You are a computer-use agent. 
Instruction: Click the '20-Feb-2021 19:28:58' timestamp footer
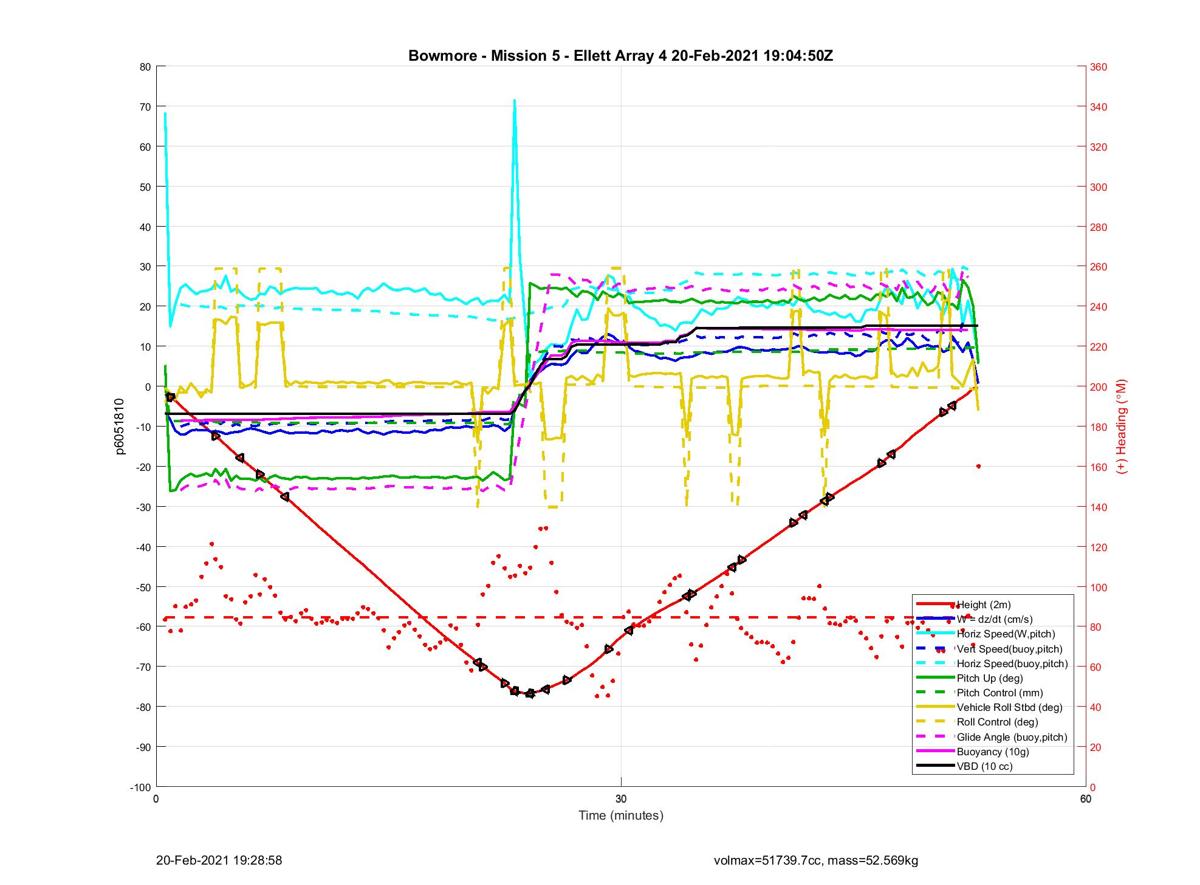tap(219, 860)
